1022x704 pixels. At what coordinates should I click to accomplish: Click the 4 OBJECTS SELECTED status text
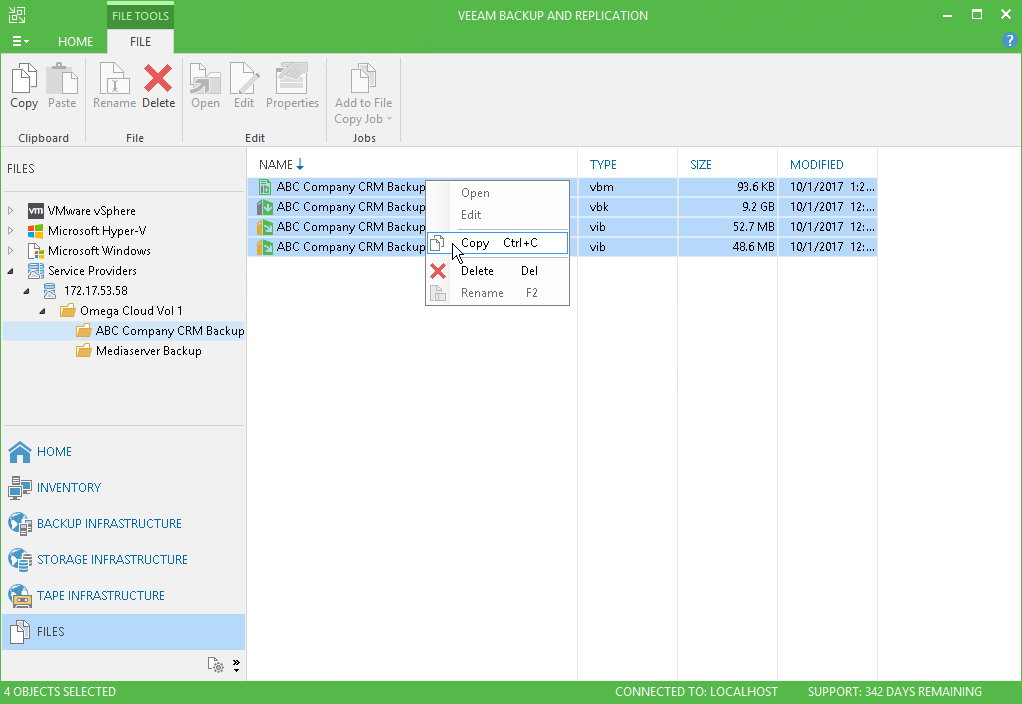coord(60,692)
